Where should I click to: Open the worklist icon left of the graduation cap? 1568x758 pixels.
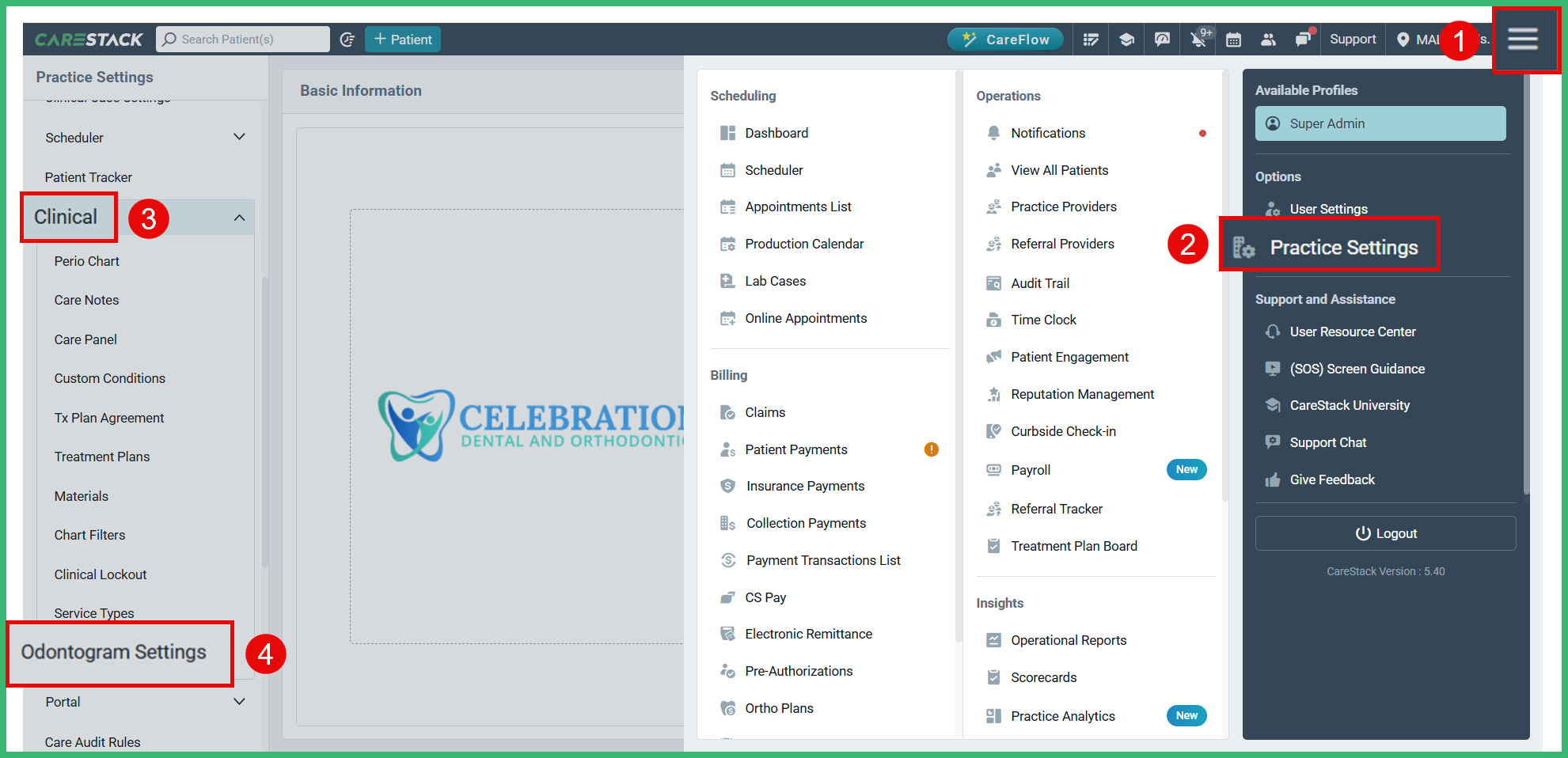pos(1091,39)
